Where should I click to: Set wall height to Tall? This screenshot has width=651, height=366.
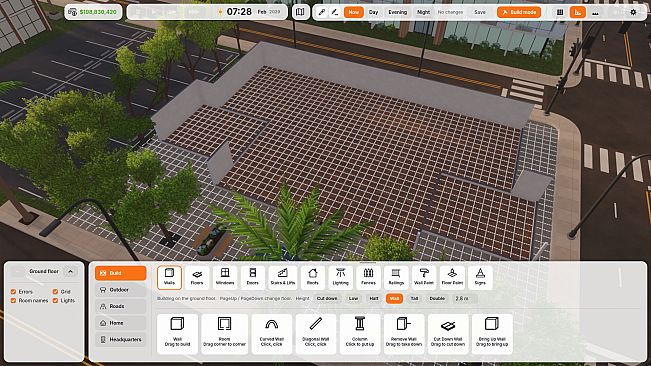(x=414, y=298)
